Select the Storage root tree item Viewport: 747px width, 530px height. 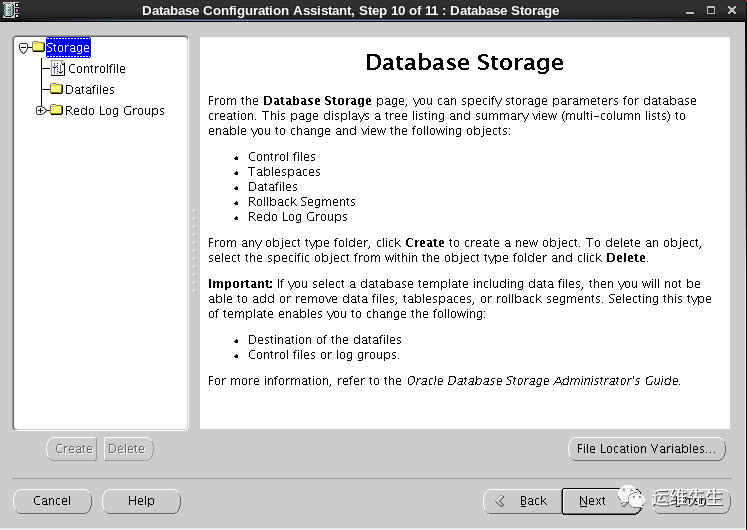(68, 47)
